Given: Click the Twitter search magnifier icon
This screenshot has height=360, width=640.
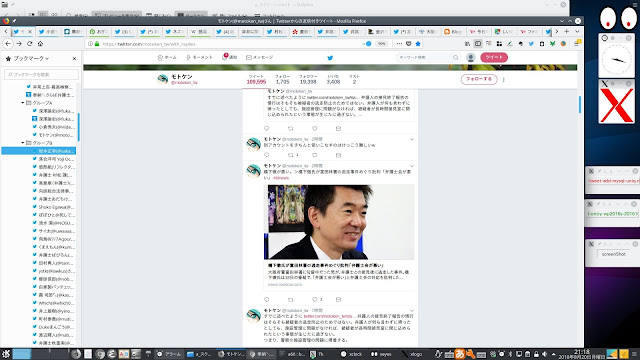Looking at the screenshot, I should pos(456,58).
